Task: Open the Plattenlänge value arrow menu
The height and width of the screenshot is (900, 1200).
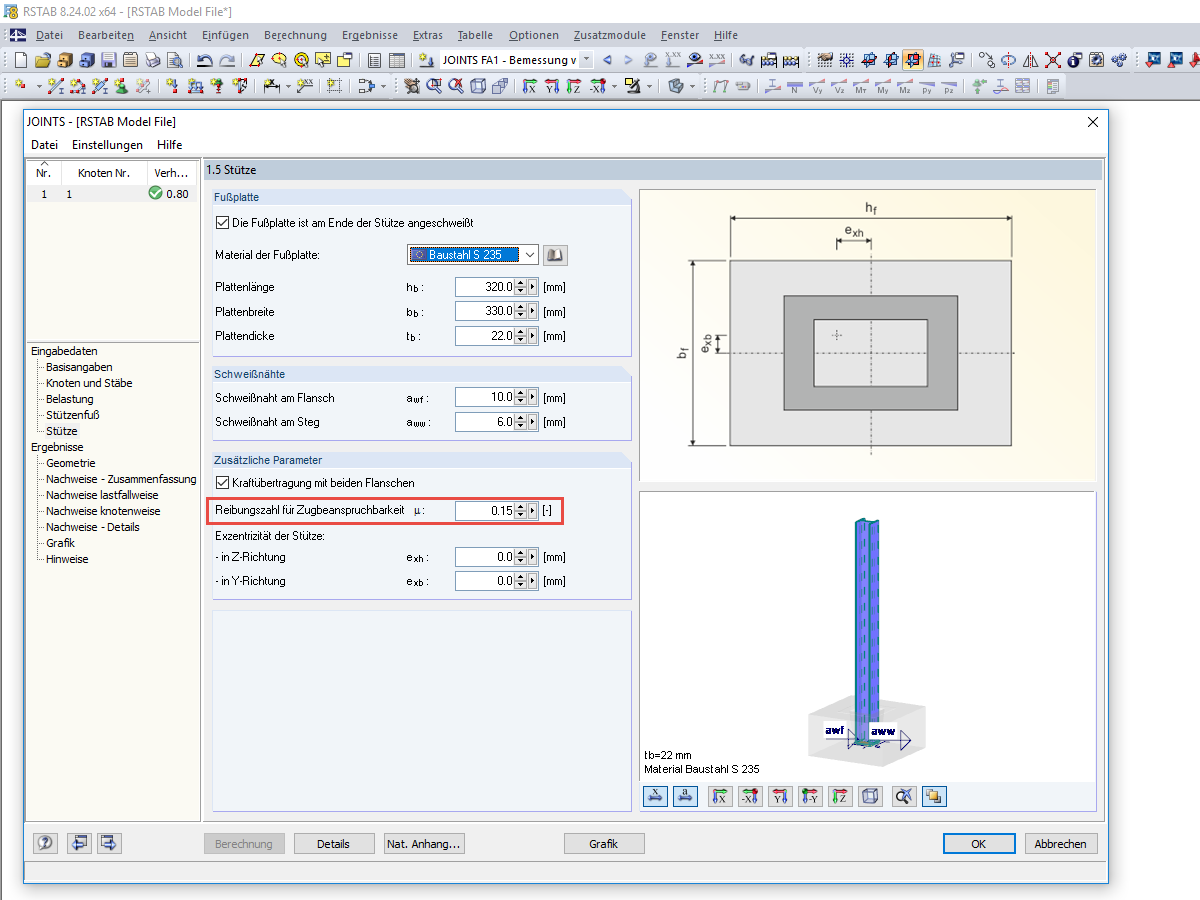Action: coord(533,287)
